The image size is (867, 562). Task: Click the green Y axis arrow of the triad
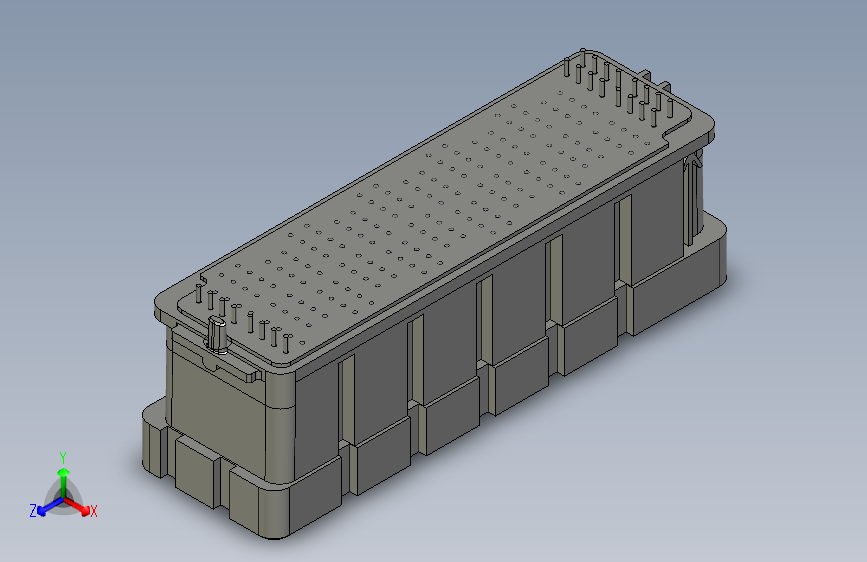coord(64,481)
